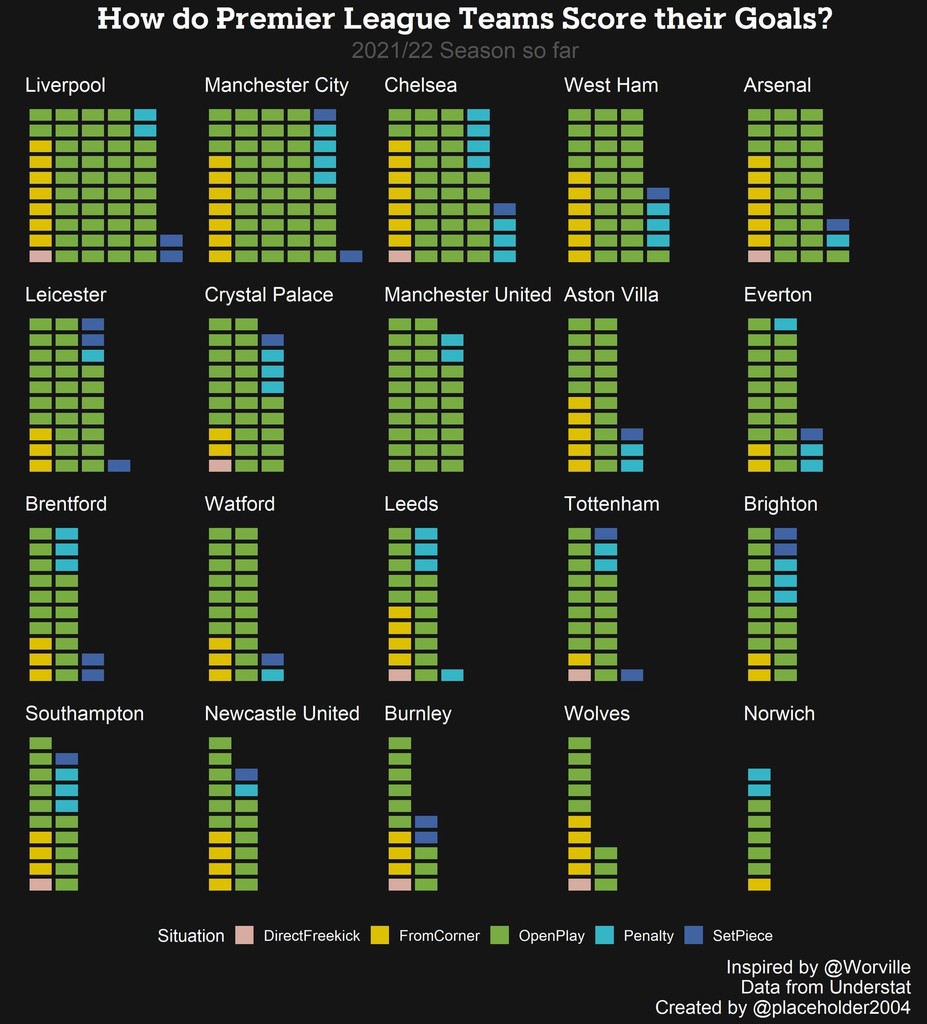Select Watford's single teal penalty square
The image size is (927, 1024).
tap(272, 675)
